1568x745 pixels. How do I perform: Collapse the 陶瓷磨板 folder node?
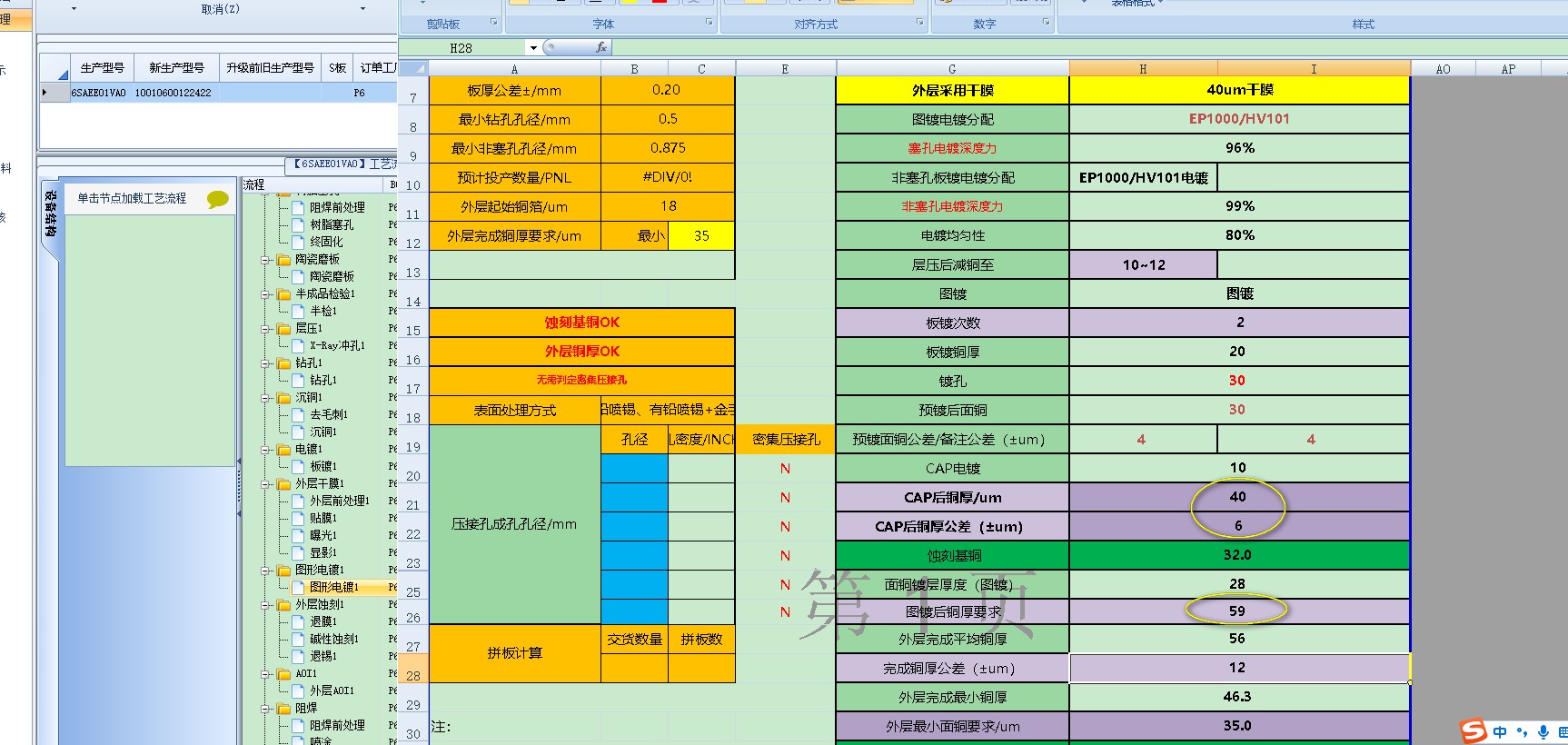tap(266, 260)
